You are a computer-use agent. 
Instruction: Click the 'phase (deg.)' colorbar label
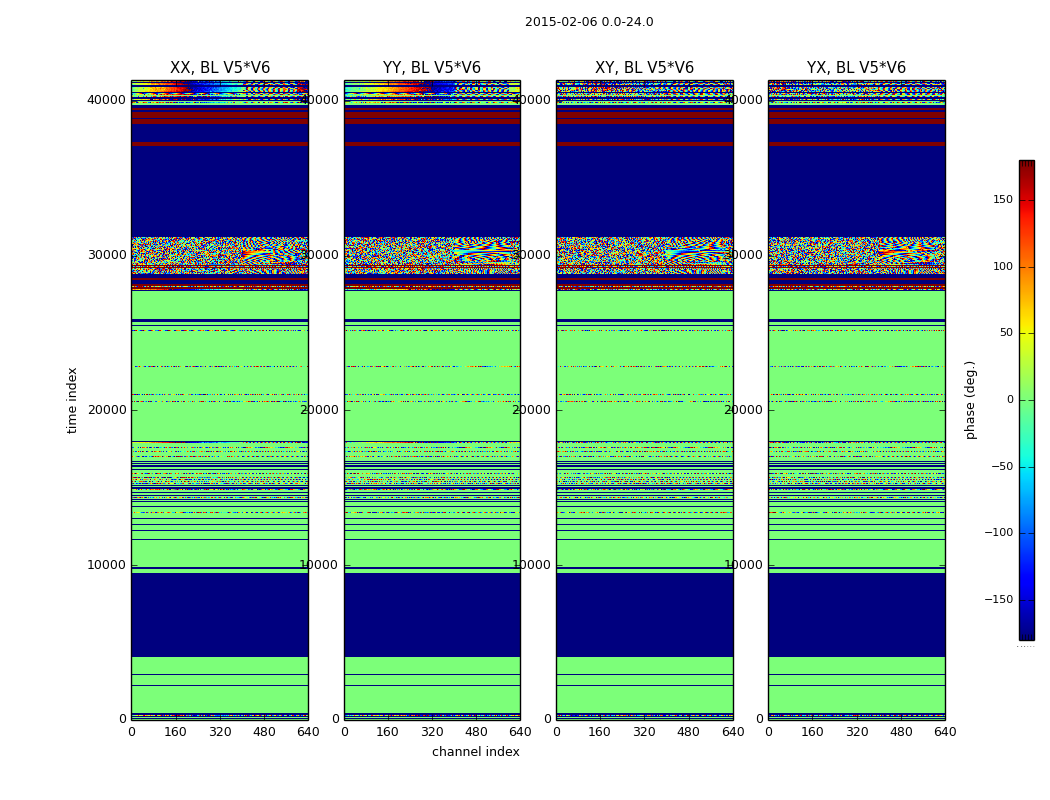click(x=970, y=400)
